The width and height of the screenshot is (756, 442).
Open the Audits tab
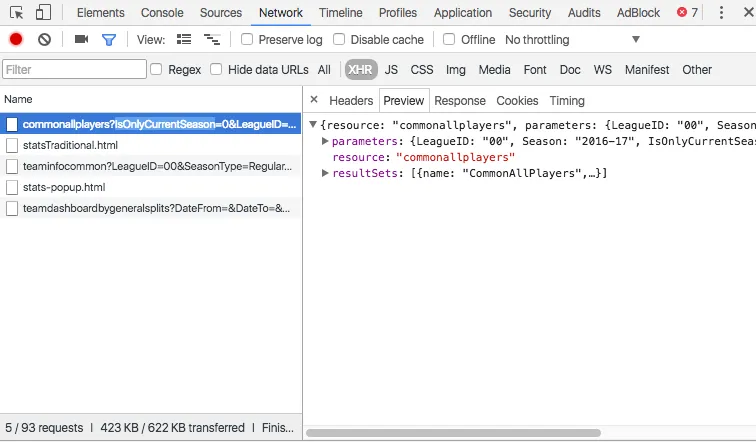coord(584,13)
